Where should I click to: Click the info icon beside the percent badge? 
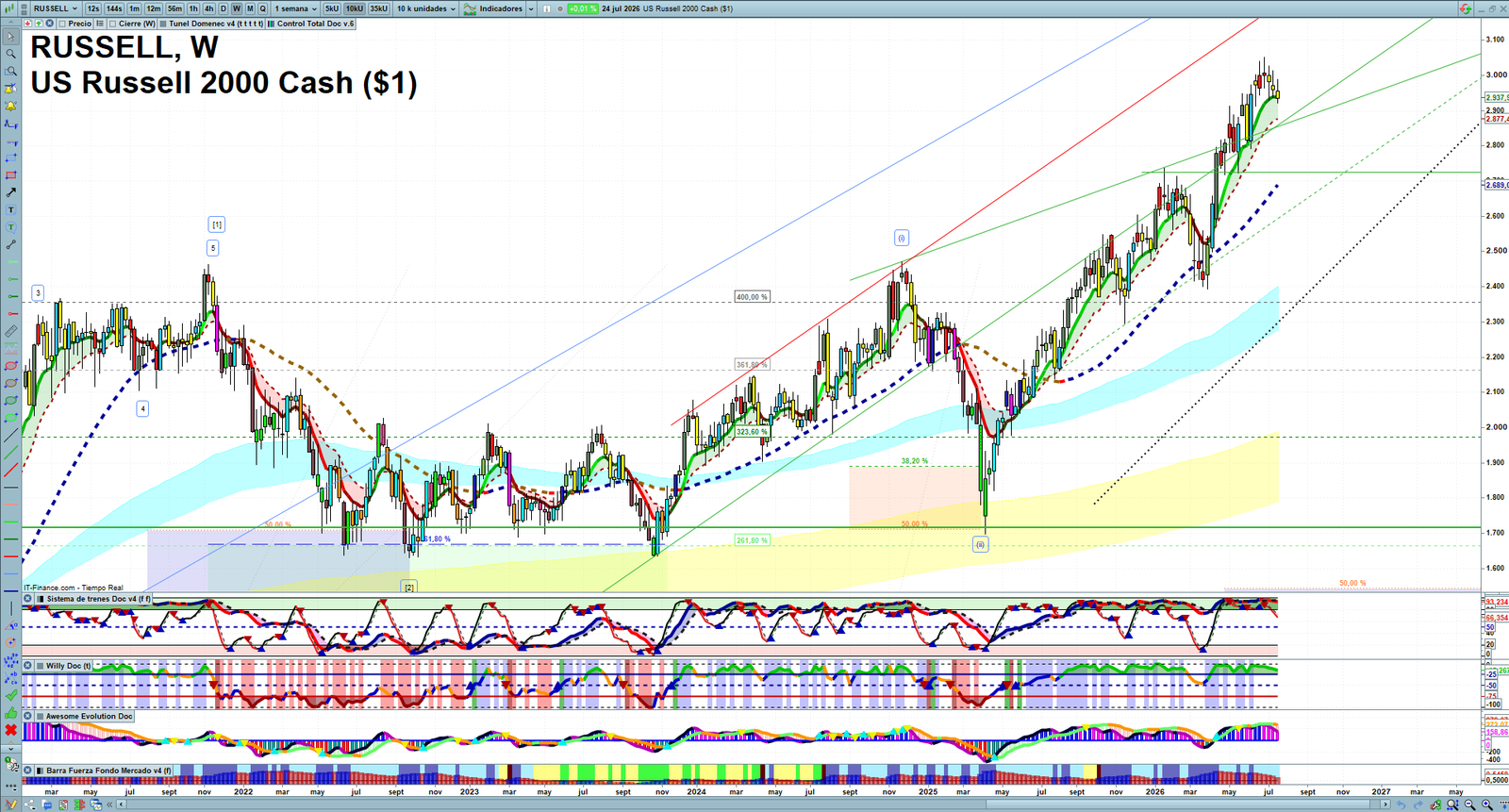[546, 8]
